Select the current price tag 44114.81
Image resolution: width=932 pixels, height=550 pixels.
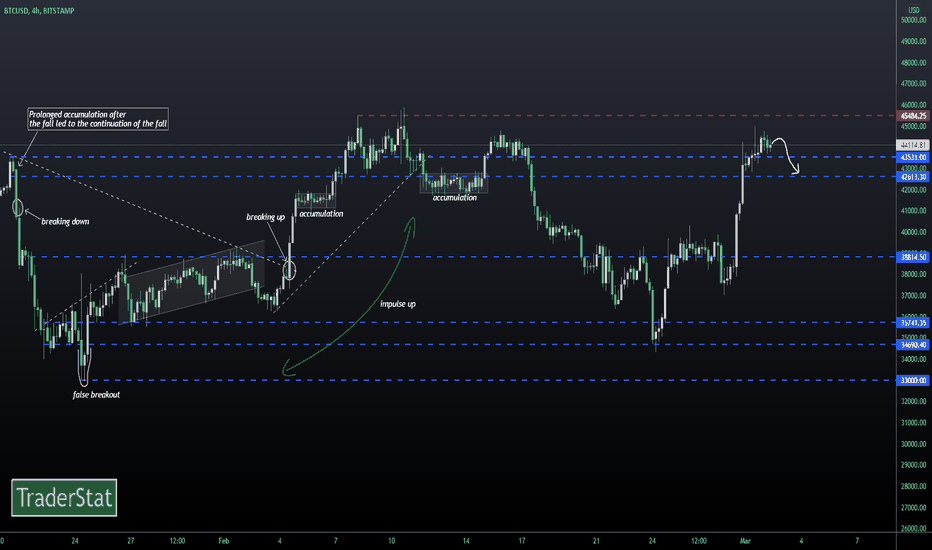point(913,145)
